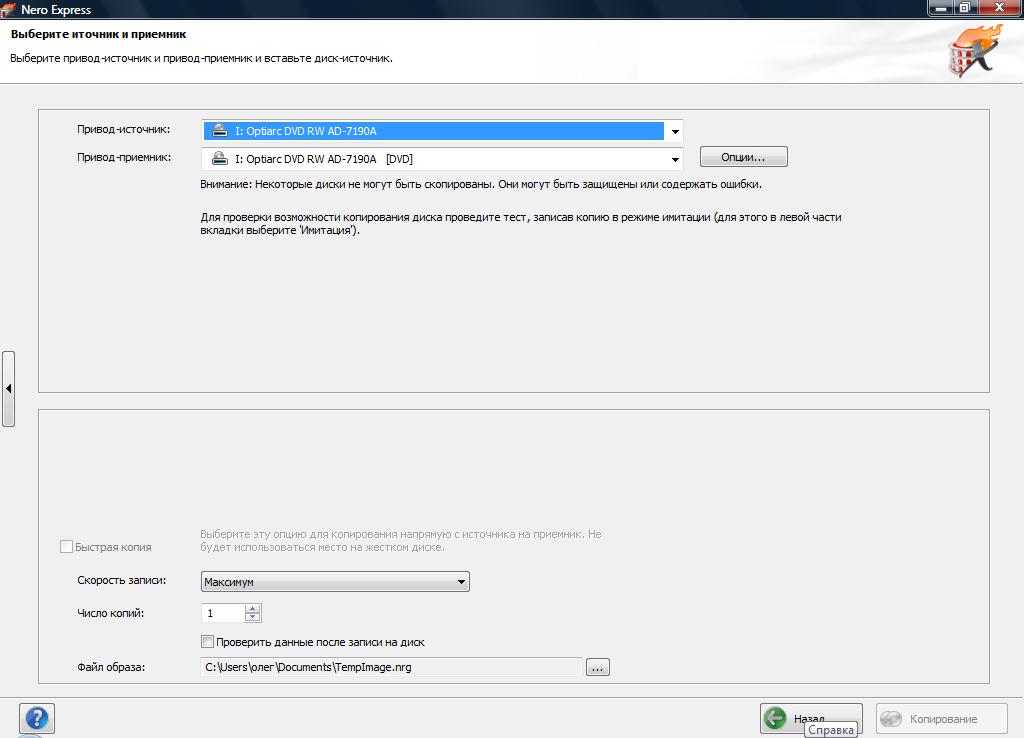Image resolution: width=1024 pixels, height=738 pixels.
Task: Open the Привод-источник drive dropdown
Action: (675, 131)
